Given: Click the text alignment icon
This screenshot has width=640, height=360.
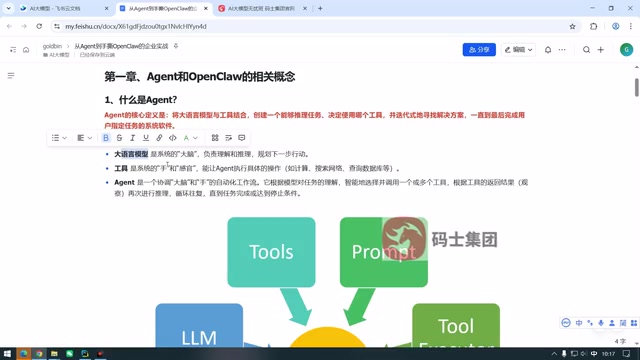Looking at the screenshot, I should 81,138.
